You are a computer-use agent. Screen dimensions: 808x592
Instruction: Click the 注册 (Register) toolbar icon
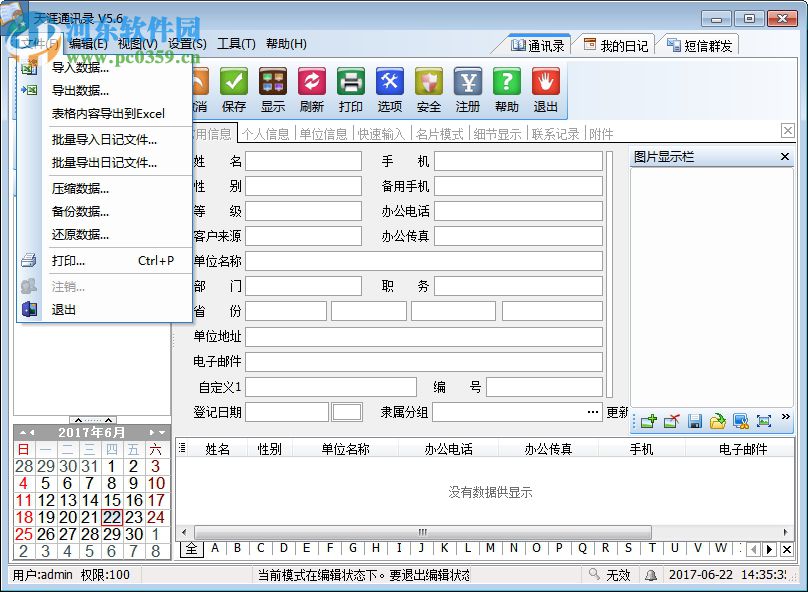click(467, 80)
